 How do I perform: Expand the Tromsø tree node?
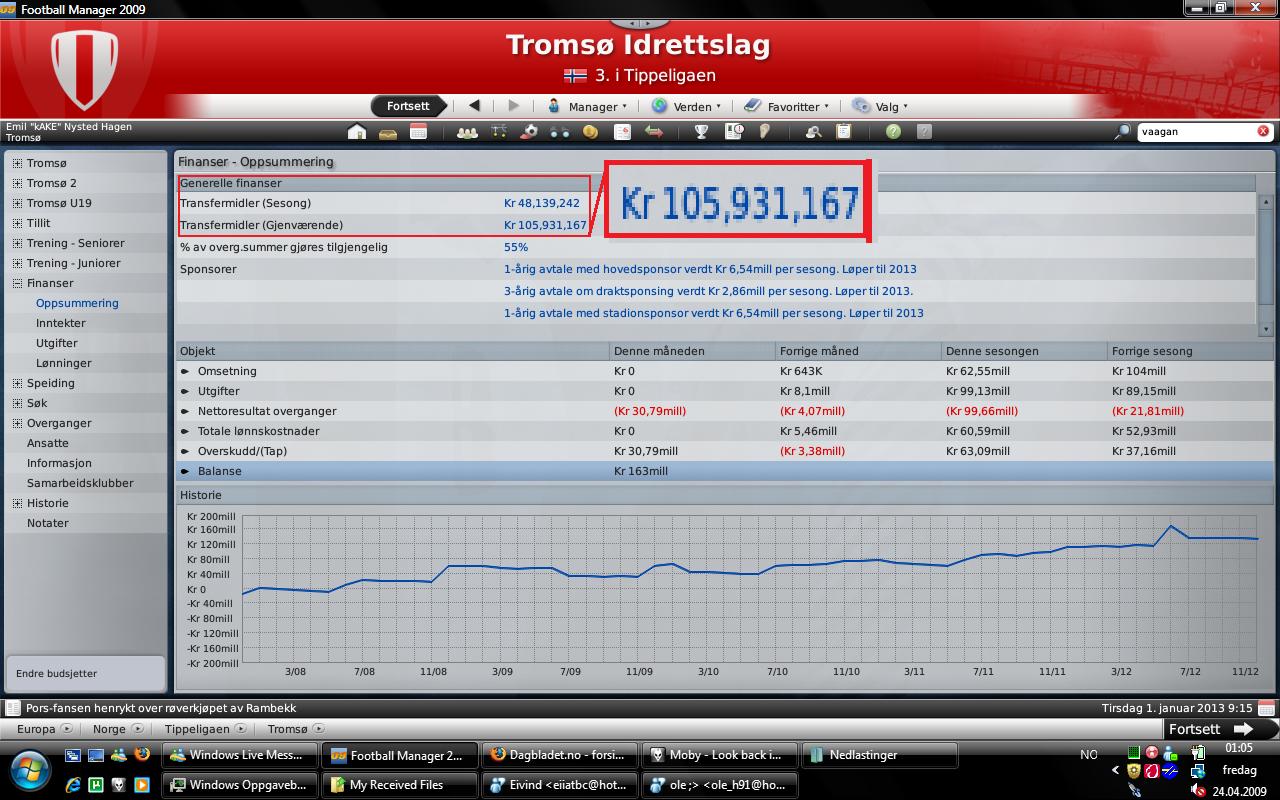pos(17,163)
